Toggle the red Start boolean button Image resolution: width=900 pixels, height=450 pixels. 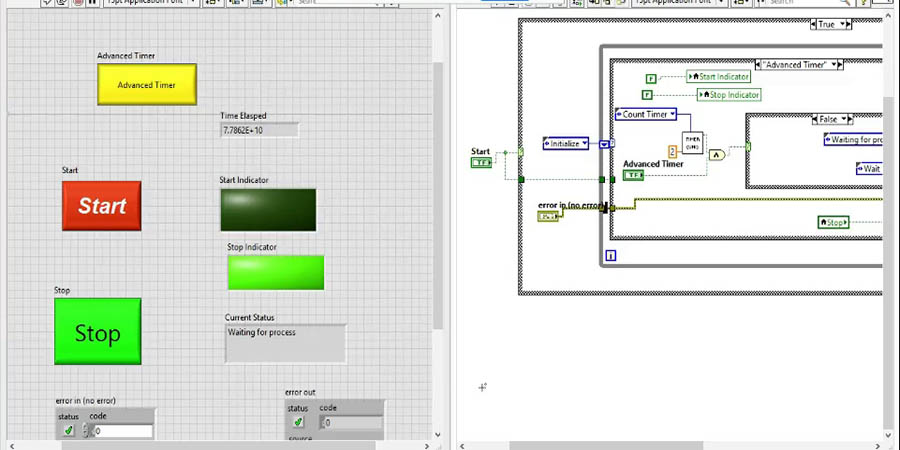tap(102, 206)
